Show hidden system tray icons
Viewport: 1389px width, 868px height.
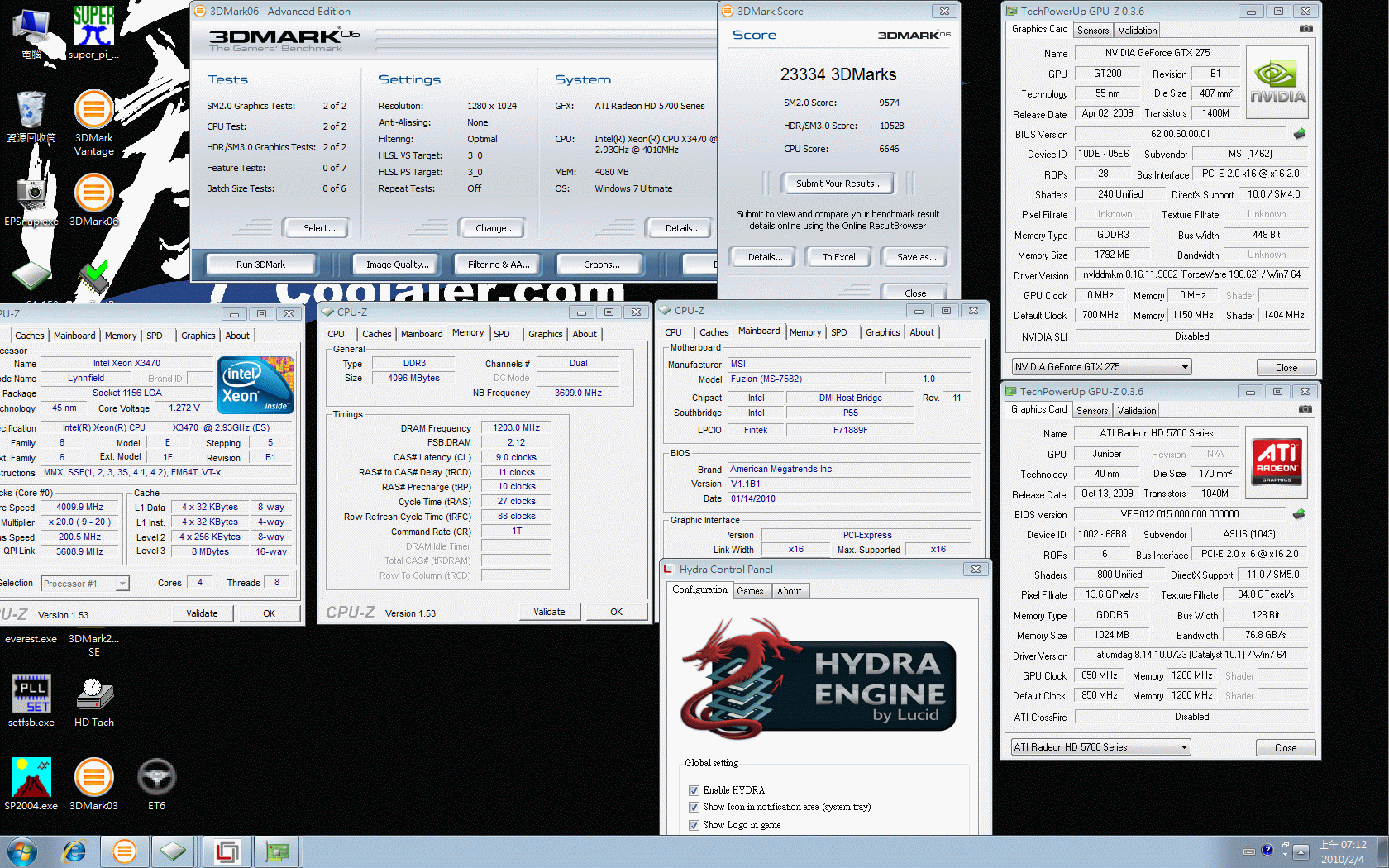pos(1301,851)
